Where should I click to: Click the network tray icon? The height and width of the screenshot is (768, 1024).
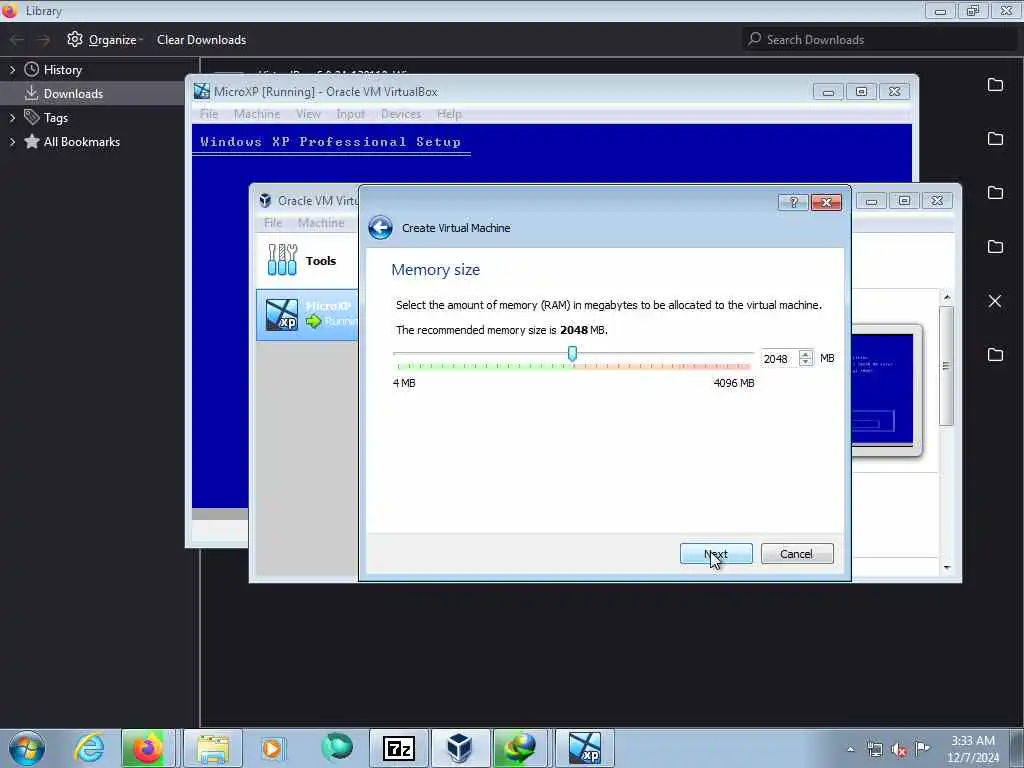tap(874, 750)
